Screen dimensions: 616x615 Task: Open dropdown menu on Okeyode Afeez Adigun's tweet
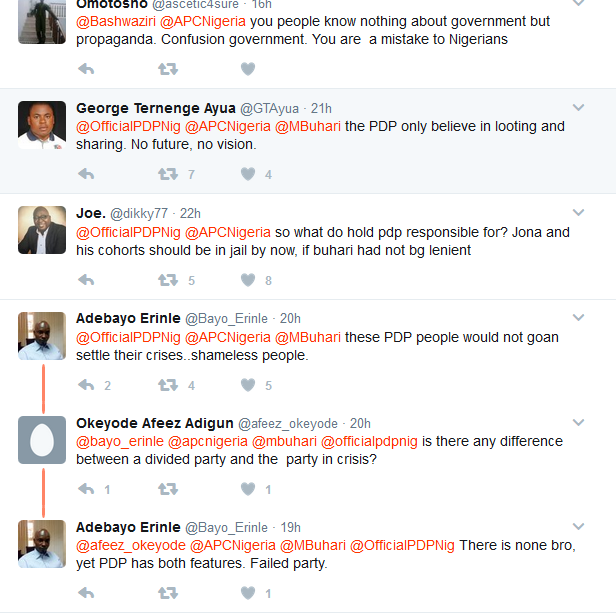[578, 423]
